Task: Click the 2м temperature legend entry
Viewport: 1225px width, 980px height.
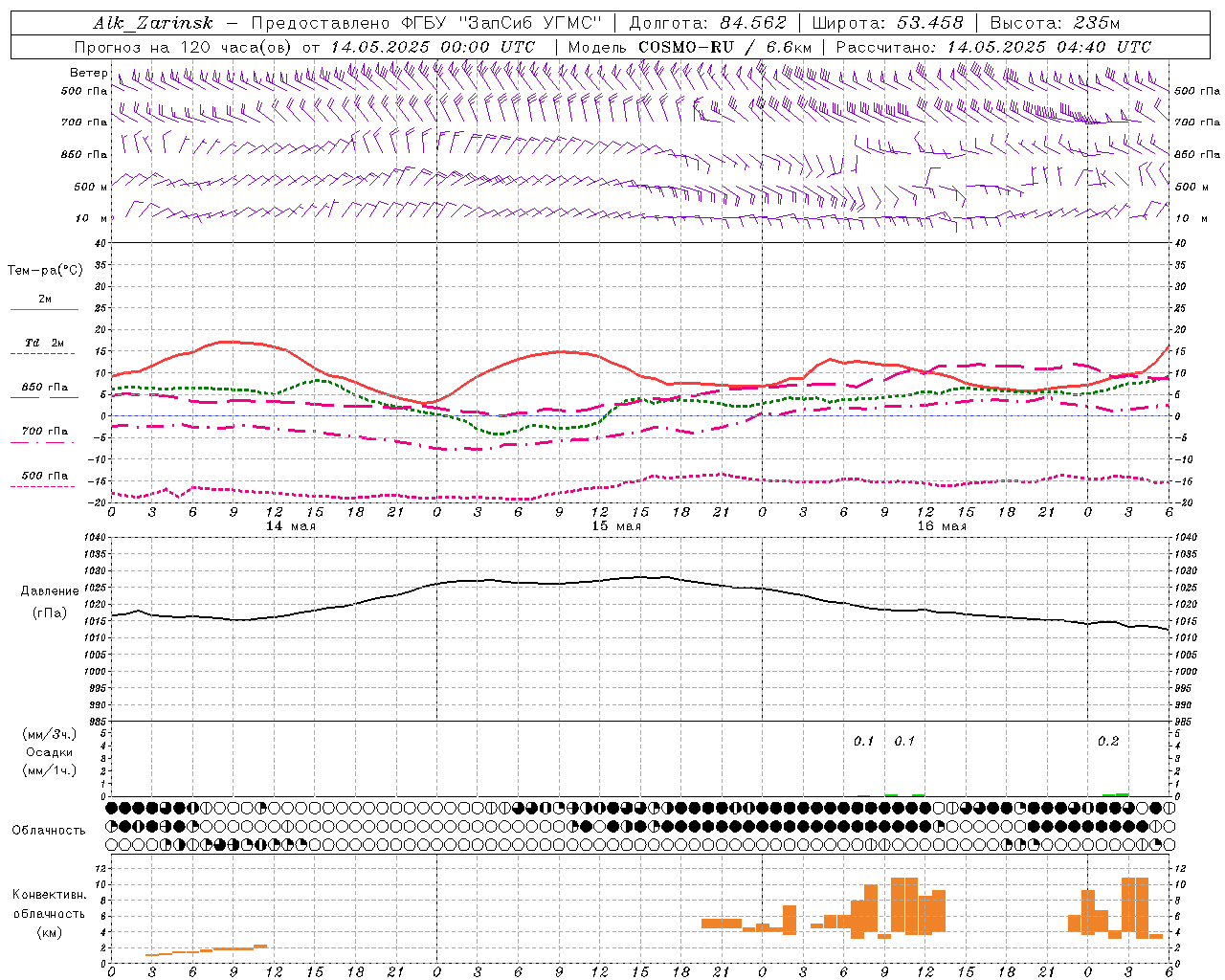Action: click(x=45, y=299)
